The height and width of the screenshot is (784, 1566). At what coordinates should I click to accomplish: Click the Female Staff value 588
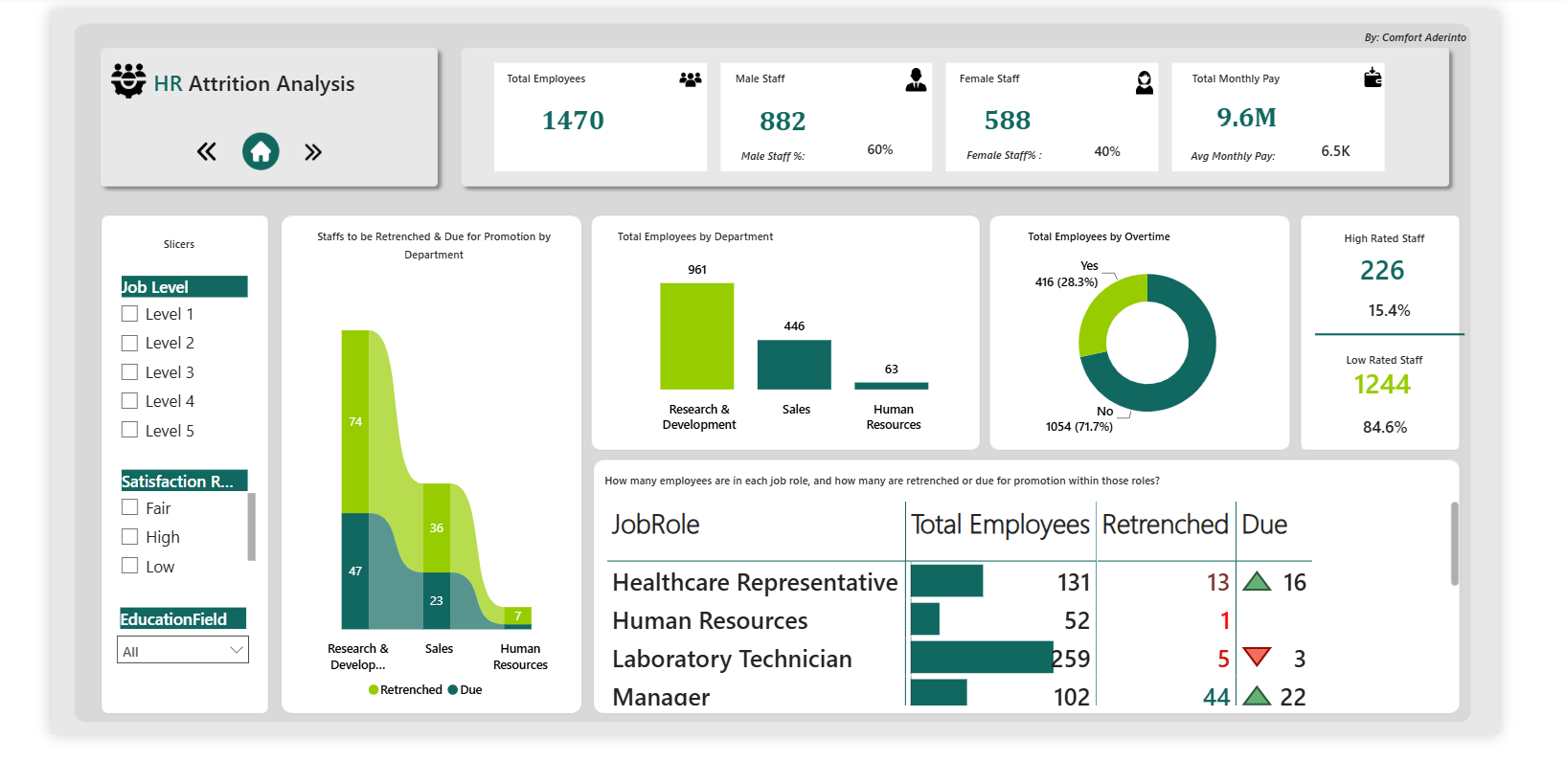[1008, 121]
